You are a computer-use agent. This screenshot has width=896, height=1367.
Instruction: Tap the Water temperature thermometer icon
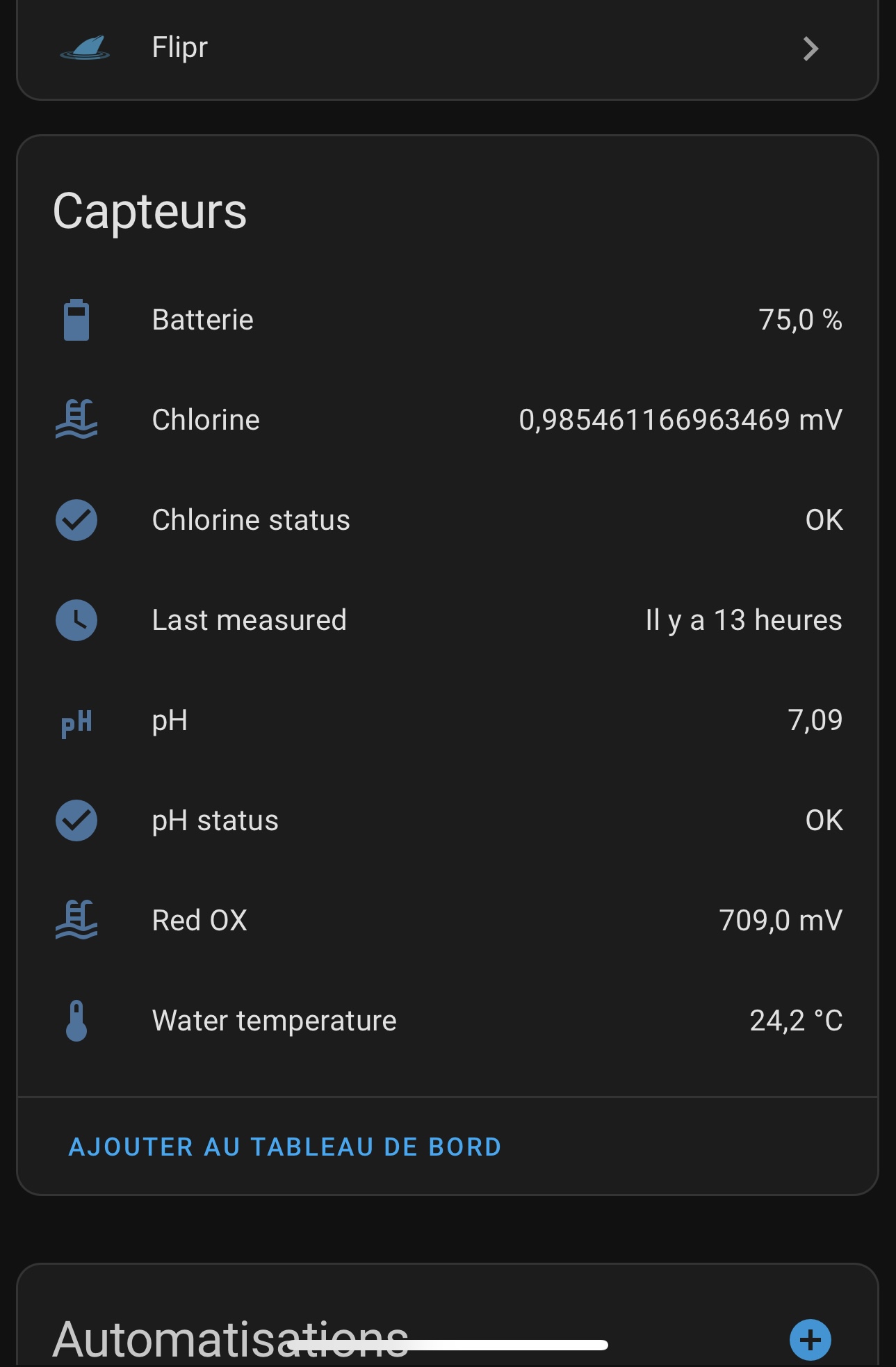(76, 1021)
